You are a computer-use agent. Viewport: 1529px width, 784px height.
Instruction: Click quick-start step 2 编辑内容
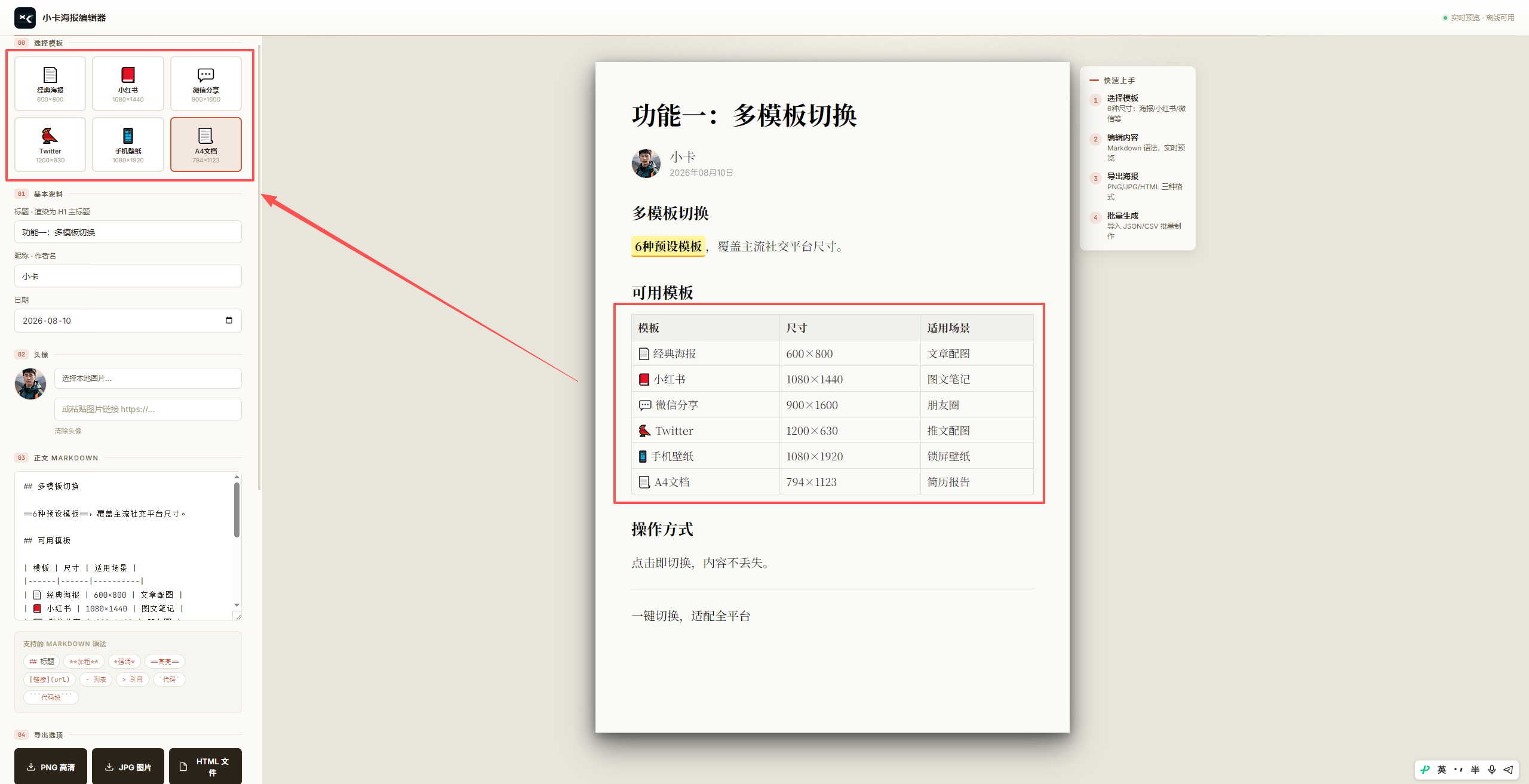(x=1138, y=147)
